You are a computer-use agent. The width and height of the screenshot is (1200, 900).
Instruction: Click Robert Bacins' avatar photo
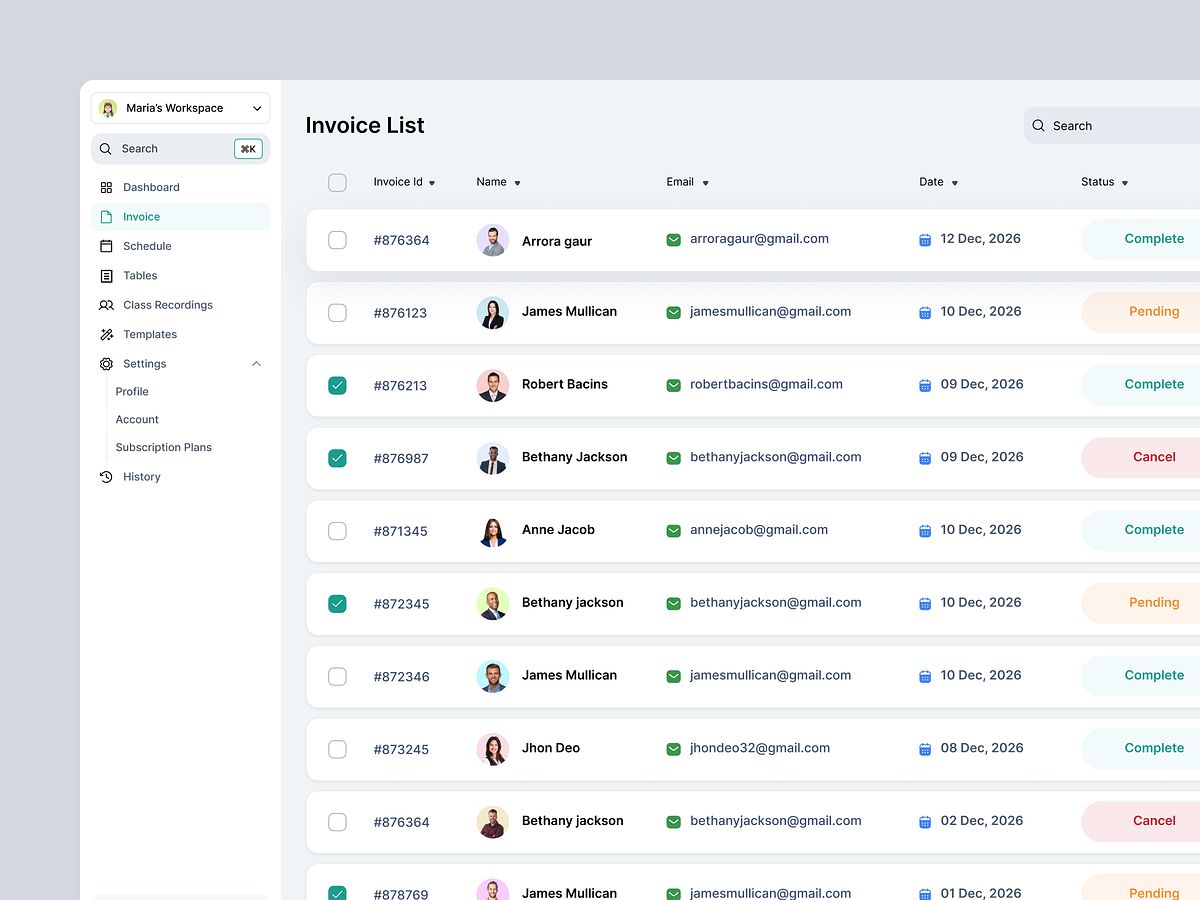[x=493, y=385]
